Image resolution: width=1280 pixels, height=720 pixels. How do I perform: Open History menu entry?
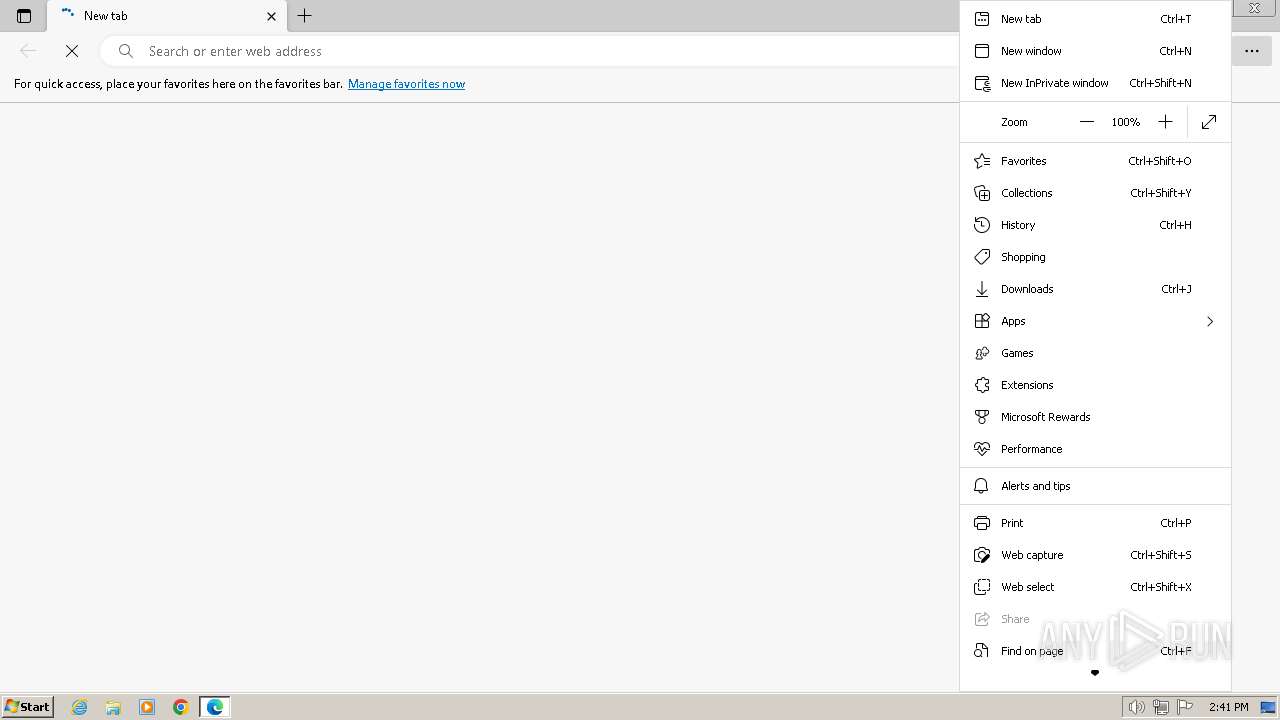coord(1095,225)
